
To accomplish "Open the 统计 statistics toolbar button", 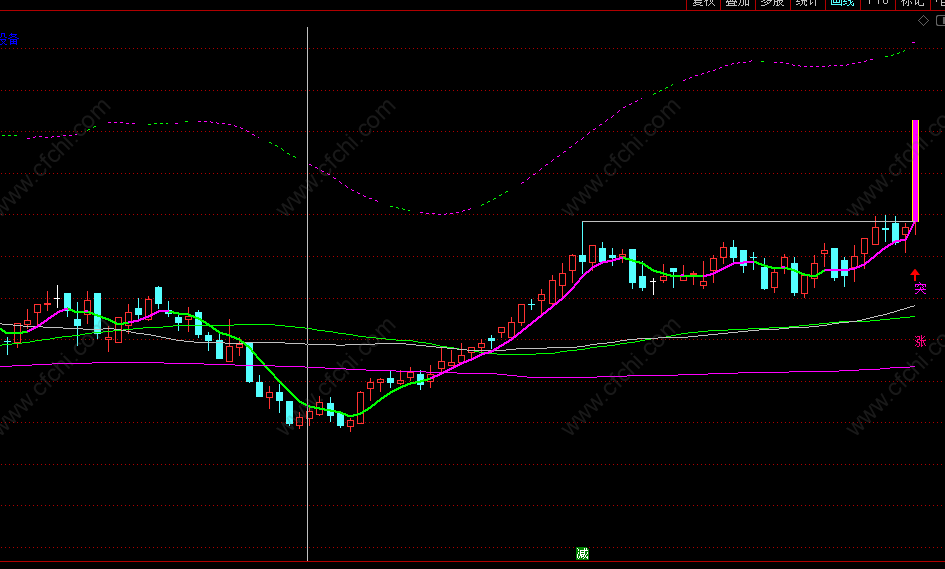I will coord(807,4).
